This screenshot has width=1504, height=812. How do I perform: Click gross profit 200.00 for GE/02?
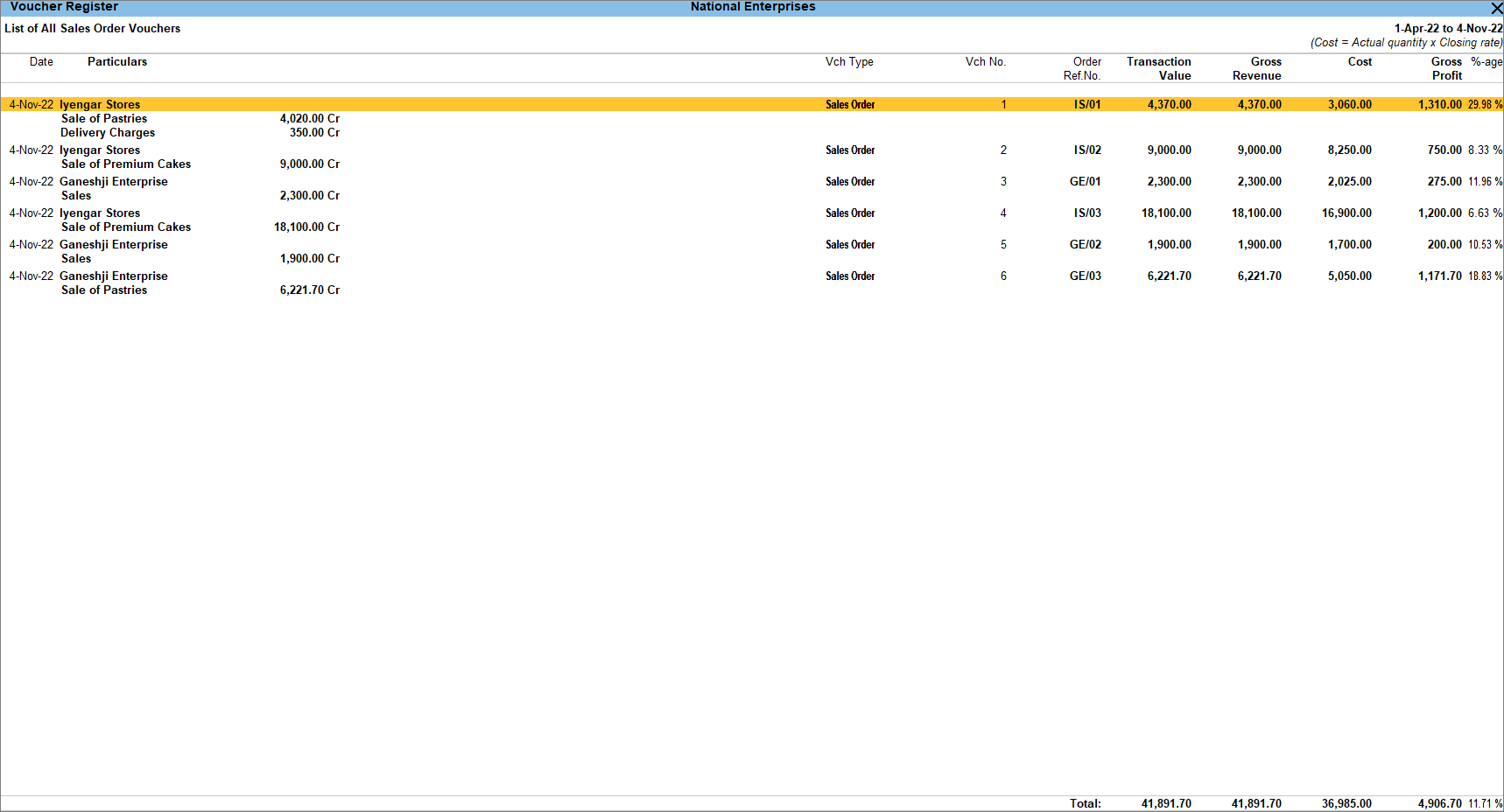(x=1444, y=245)
